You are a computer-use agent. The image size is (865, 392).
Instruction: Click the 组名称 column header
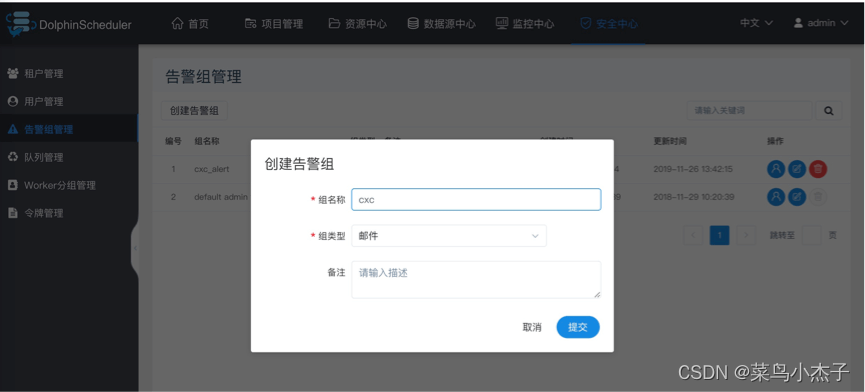tap(207, 141)
